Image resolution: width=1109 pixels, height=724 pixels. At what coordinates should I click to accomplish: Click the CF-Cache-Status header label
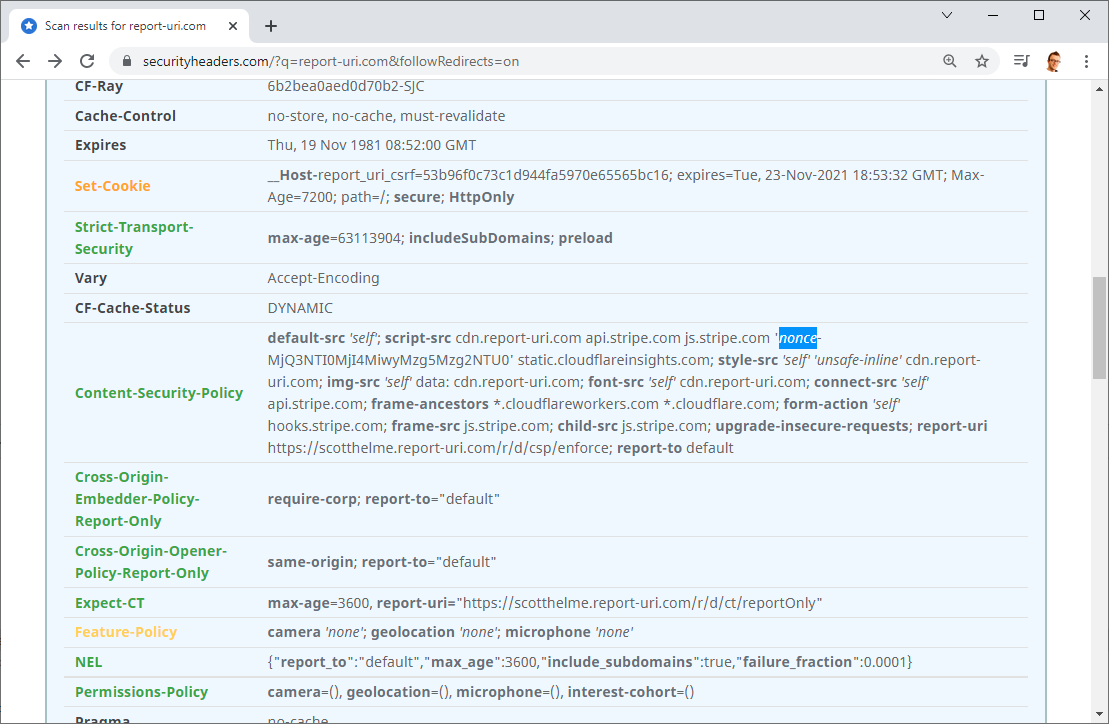coord(132,308)
